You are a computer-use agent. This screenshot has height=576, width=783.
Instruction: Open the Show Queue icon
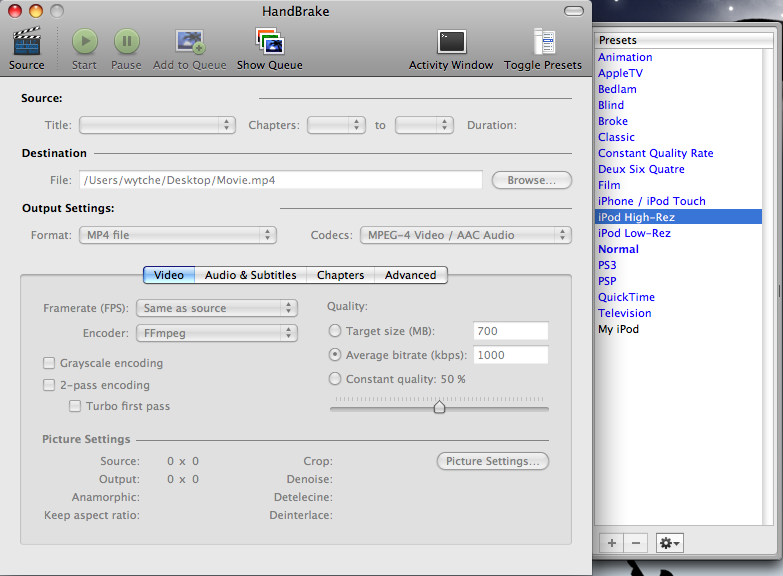coord(270,40)
